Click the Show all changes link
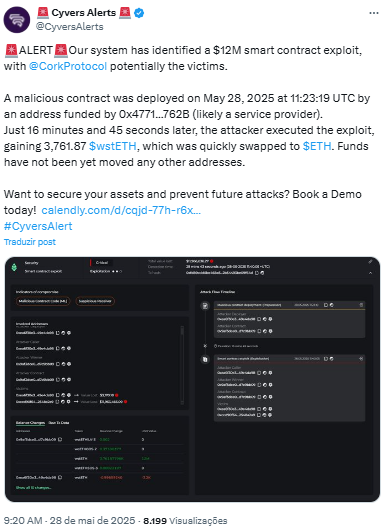Screen dimensions: 389x531 (x=33, y=488)
